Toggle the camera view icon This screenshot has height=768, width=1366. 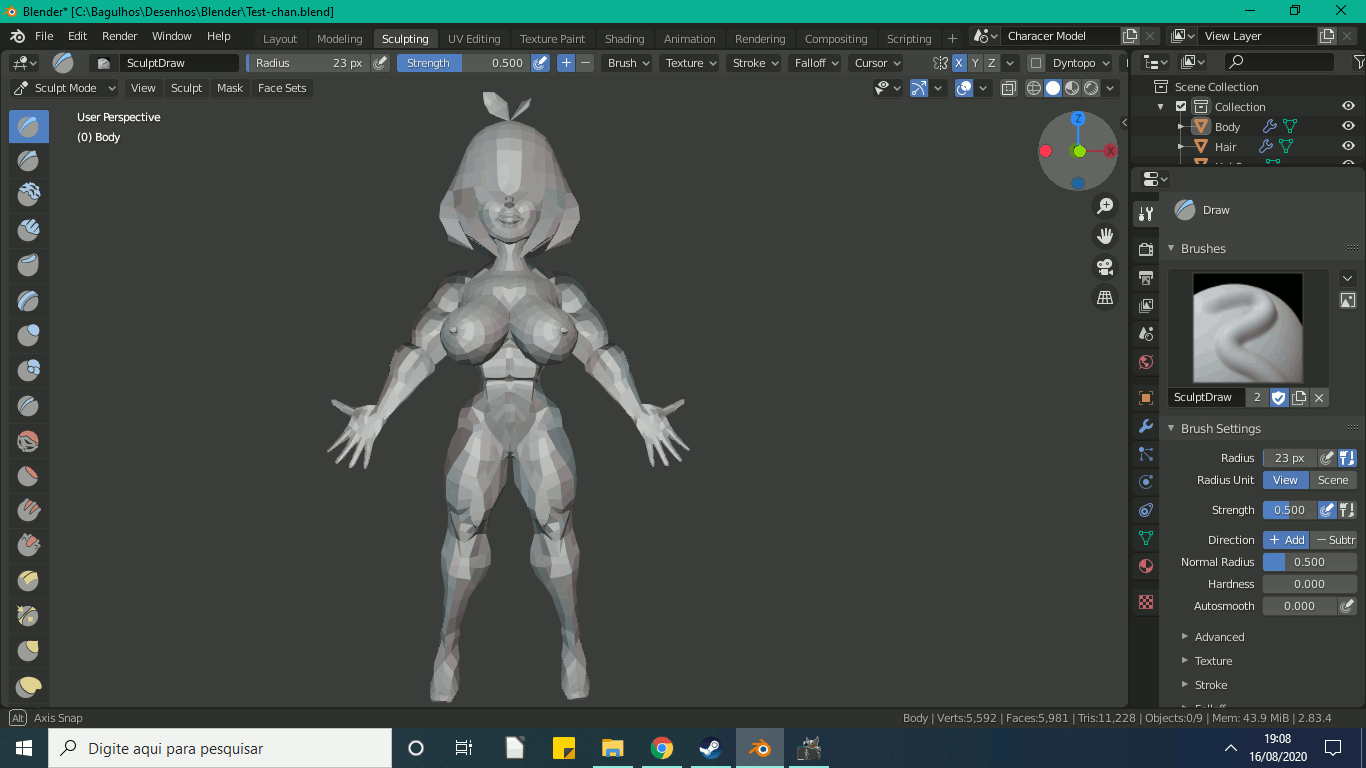tap(1105, 267)
